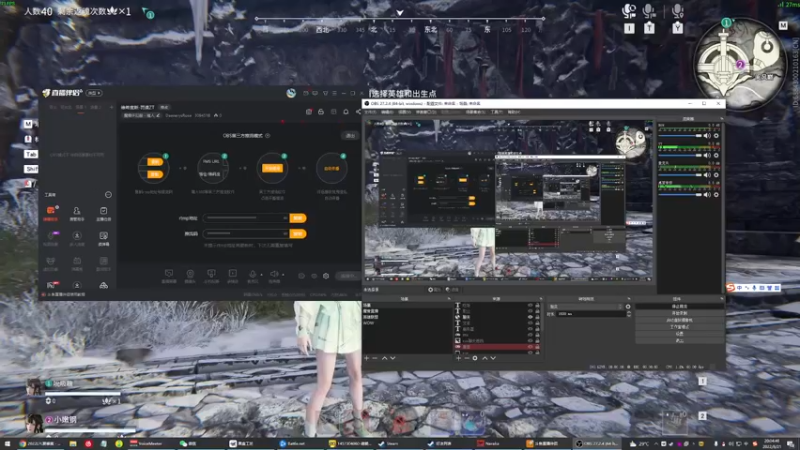Collapse the companion toolbox with minus circle

108,194
